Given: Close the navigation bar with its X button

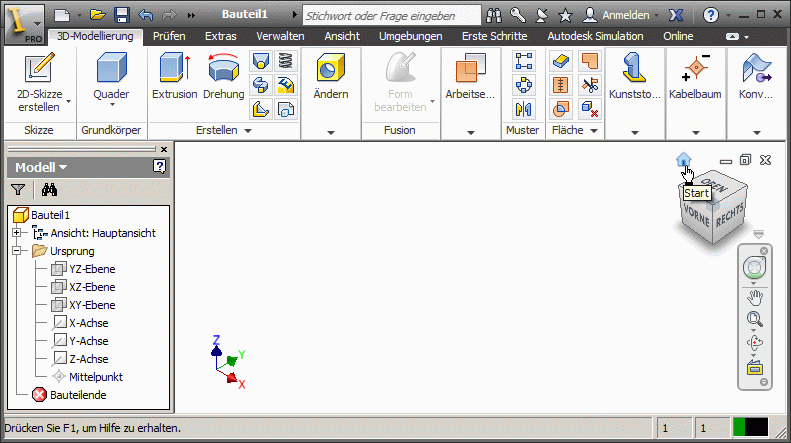Looking at the screenshot, I should click(x=764, y=250).
